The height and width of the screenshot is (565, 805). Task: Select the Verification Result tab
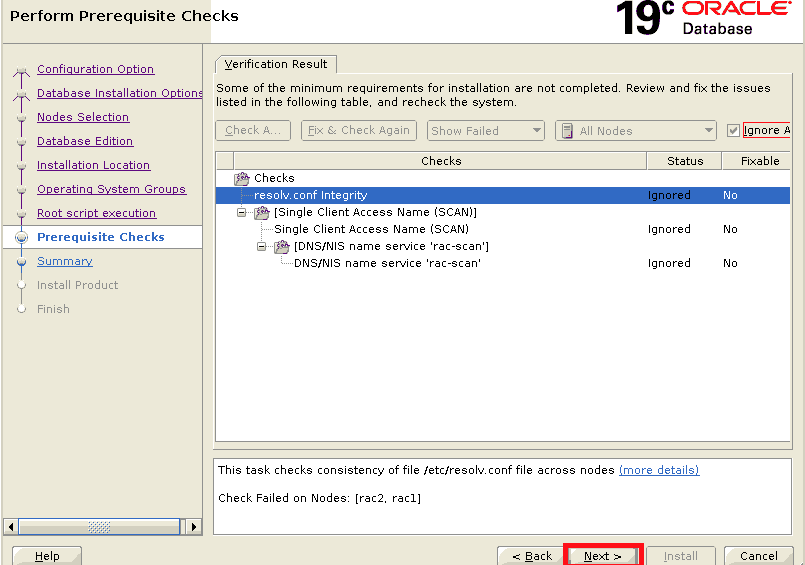pyautogui.click(x=276, y=64)
